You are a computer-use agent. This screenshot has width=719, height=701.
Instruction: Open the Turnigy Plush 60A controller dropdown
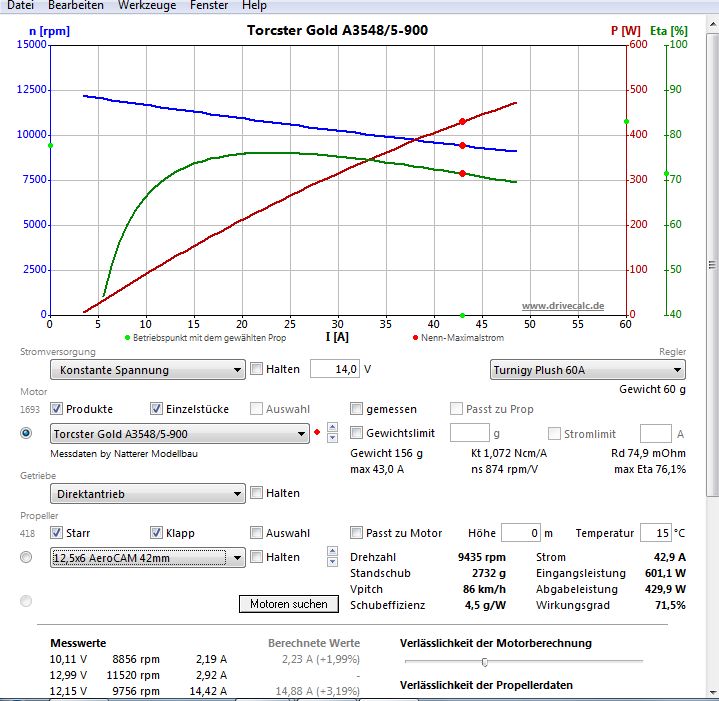[588, 370]
